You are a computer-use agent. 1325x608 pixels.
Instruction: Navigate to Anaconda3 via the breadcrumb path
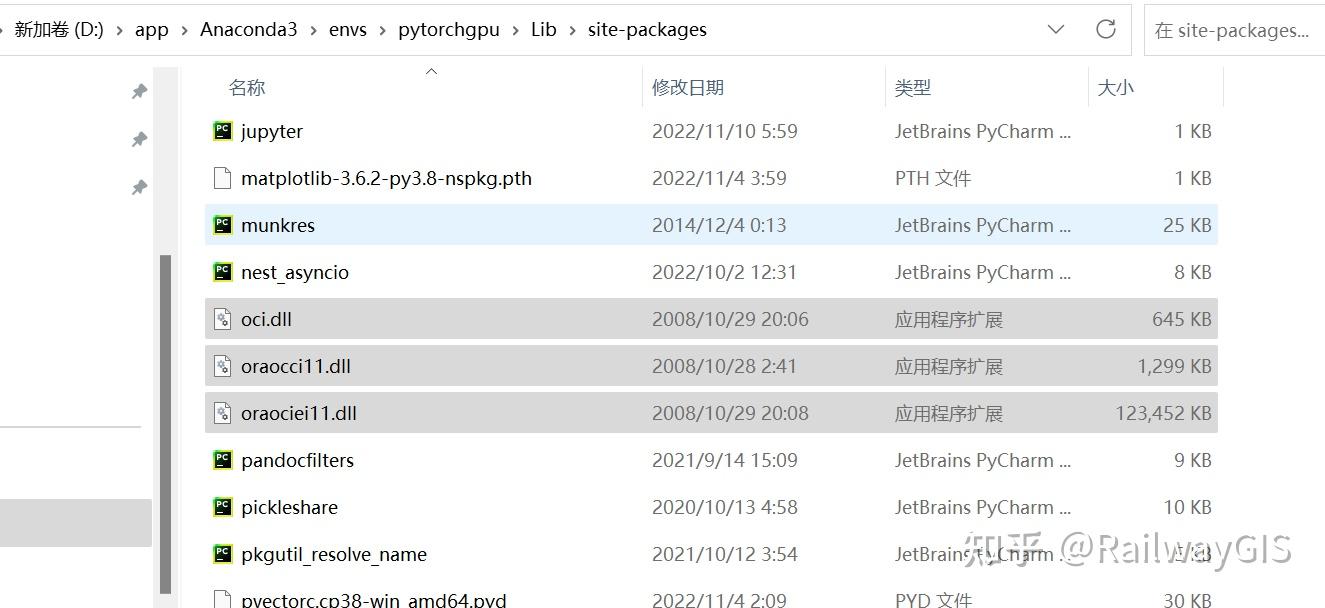(248, 29)
